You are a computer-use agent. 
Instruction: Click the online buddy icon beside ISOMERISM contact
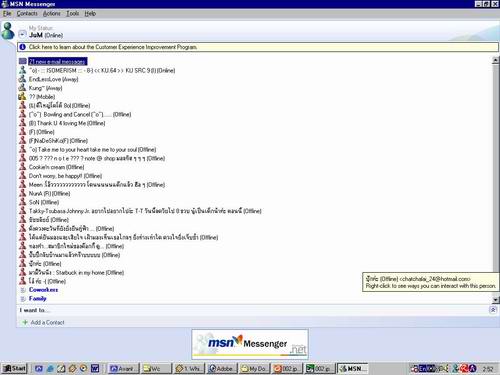click(x=22, y=70)
